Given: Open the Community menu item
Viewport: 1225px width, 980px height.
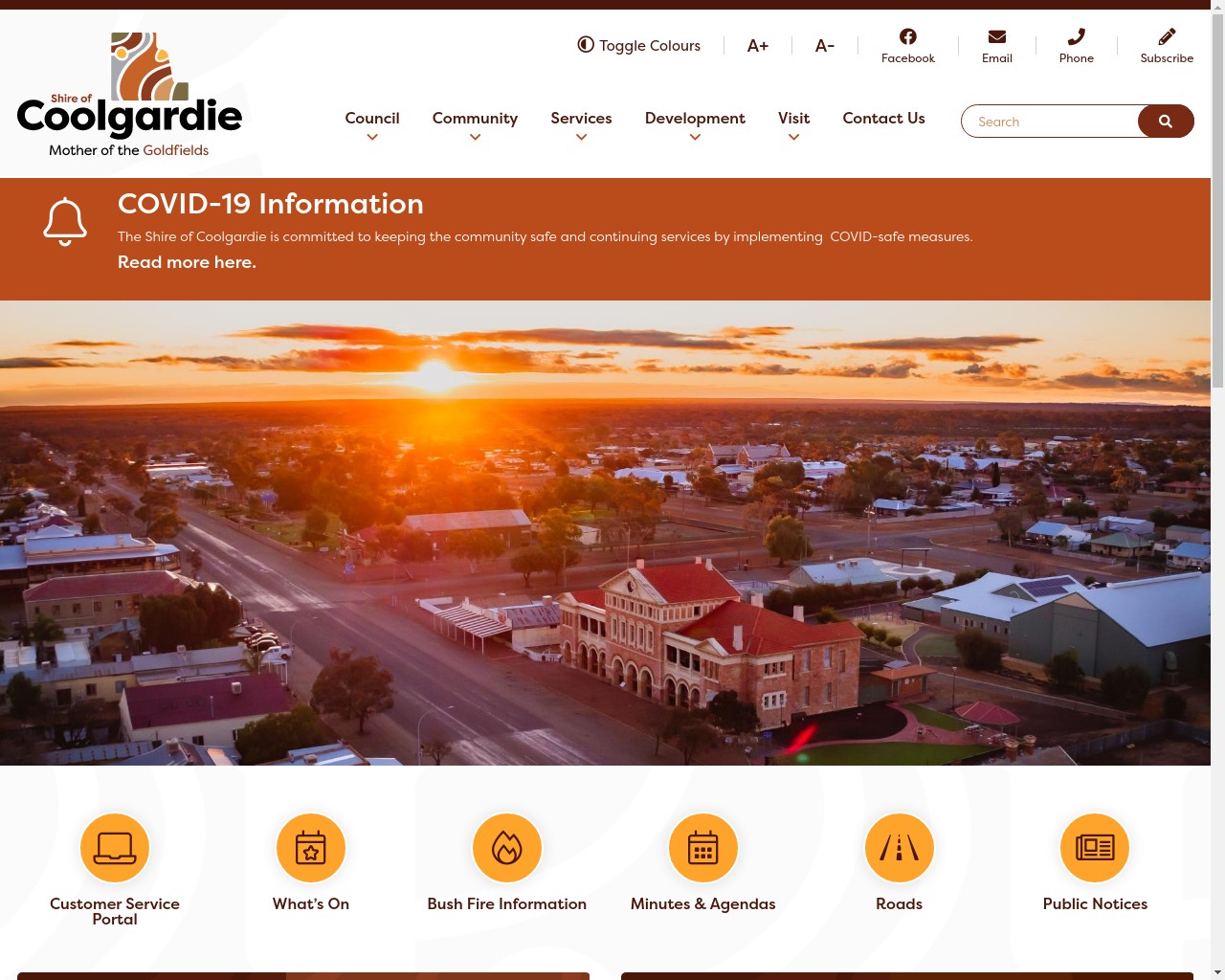Looking at the screenshot, I should click(475, 118).
